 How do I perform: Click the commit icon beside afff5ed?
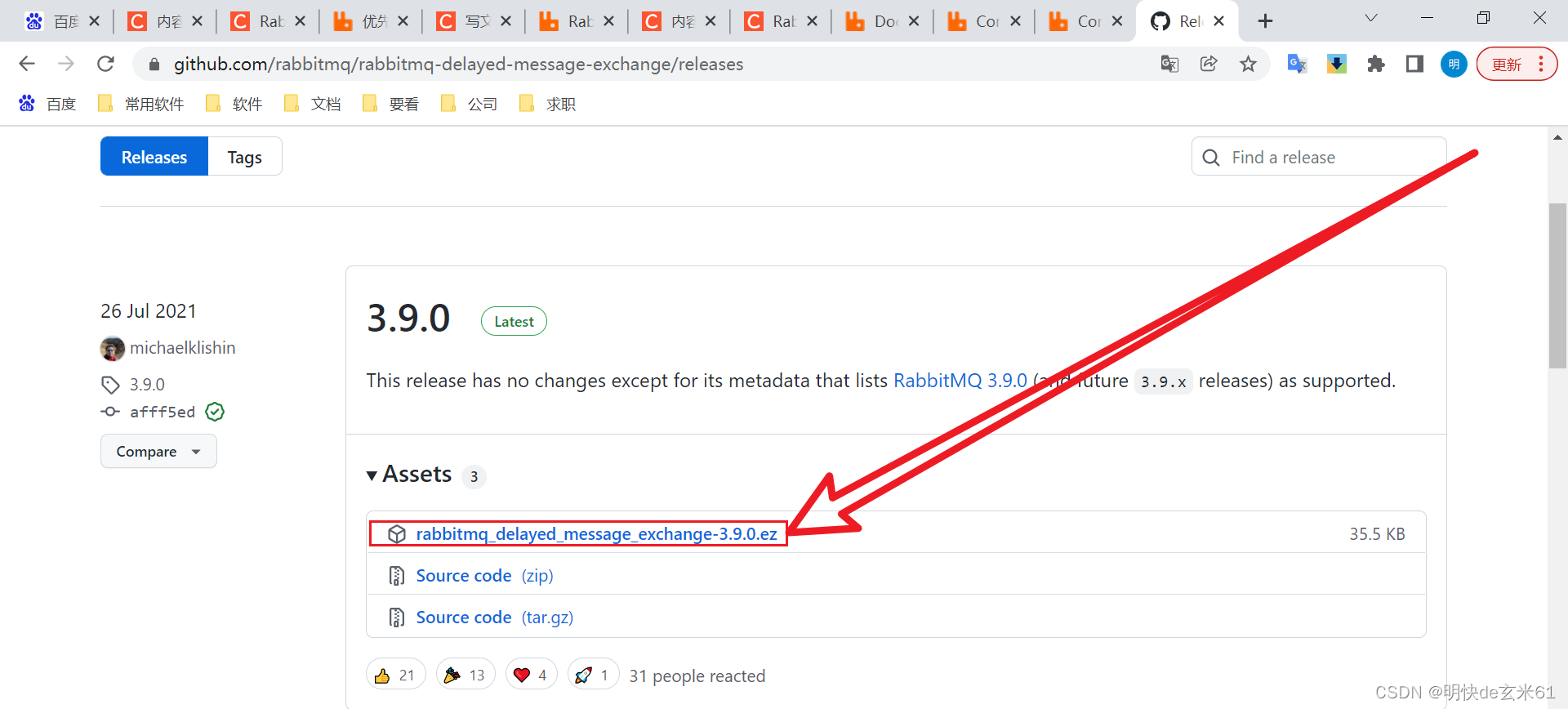coord(110,412)
